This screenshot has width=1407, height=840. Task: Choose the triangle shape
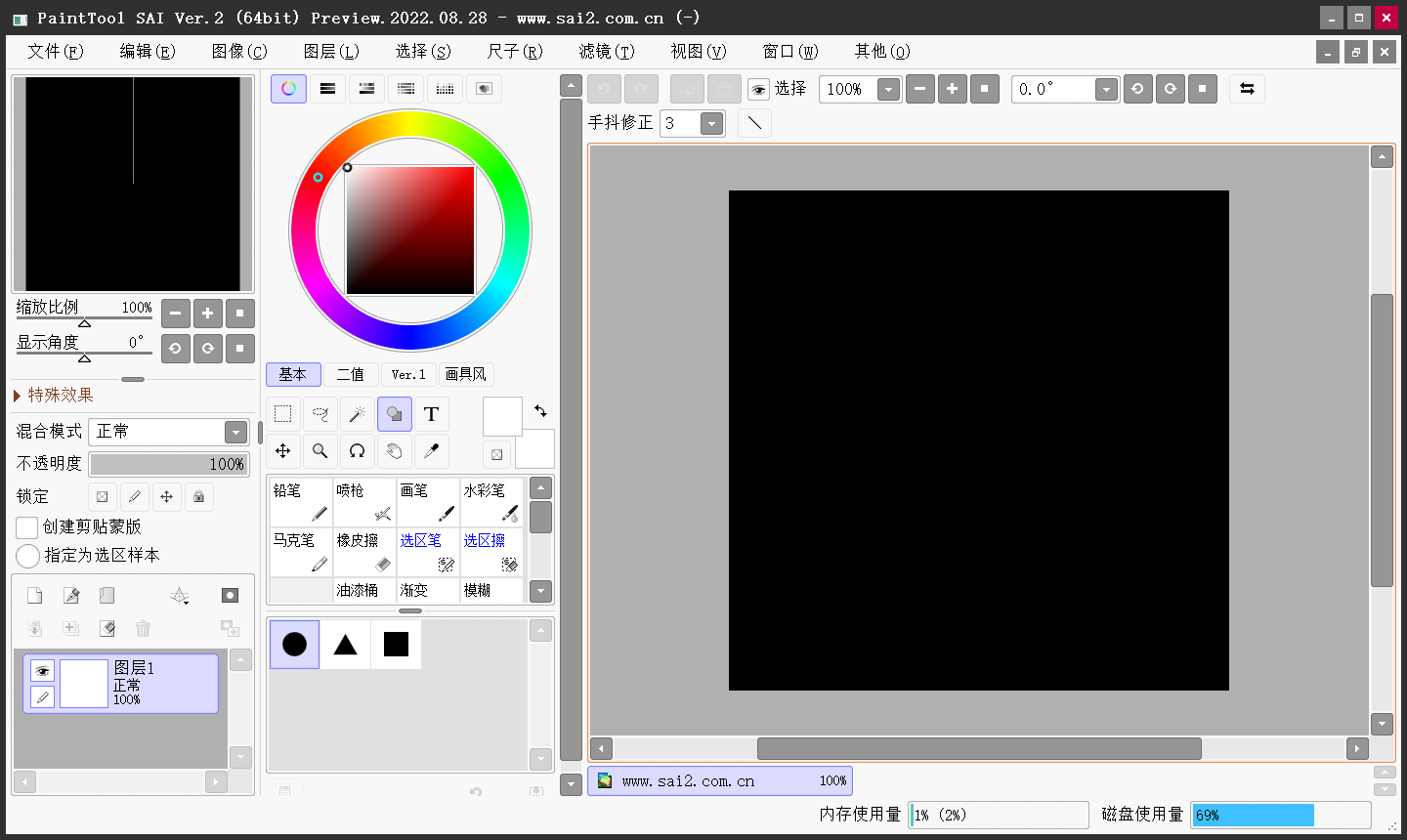pos(345,645)
